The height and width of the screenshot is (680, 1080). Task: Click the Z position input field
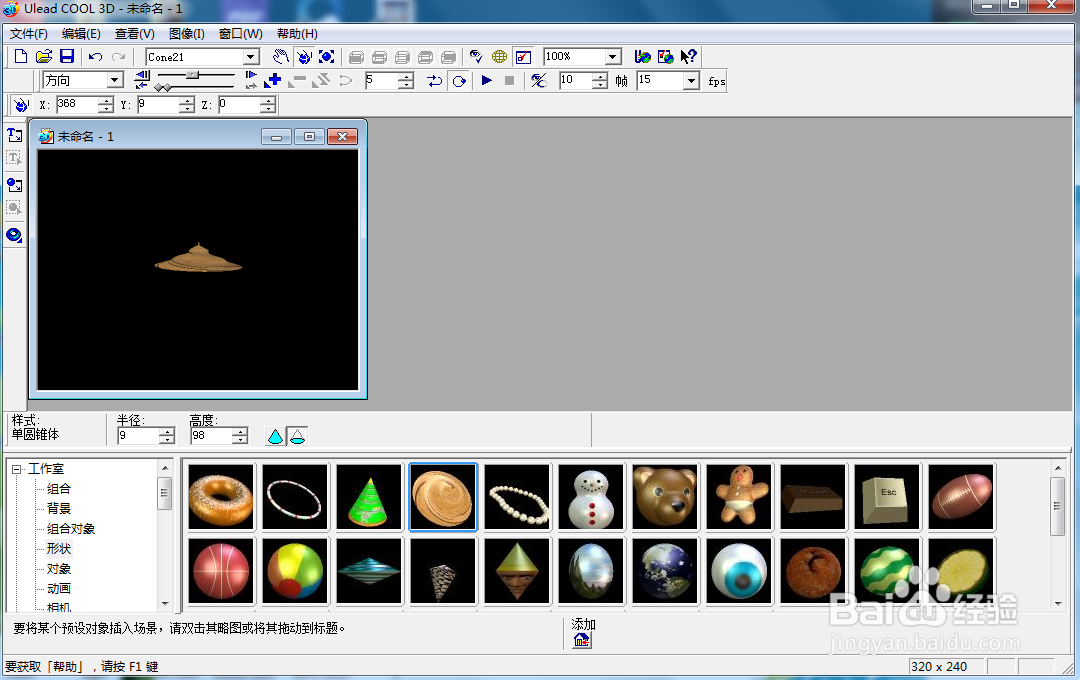tap(239, 104)
